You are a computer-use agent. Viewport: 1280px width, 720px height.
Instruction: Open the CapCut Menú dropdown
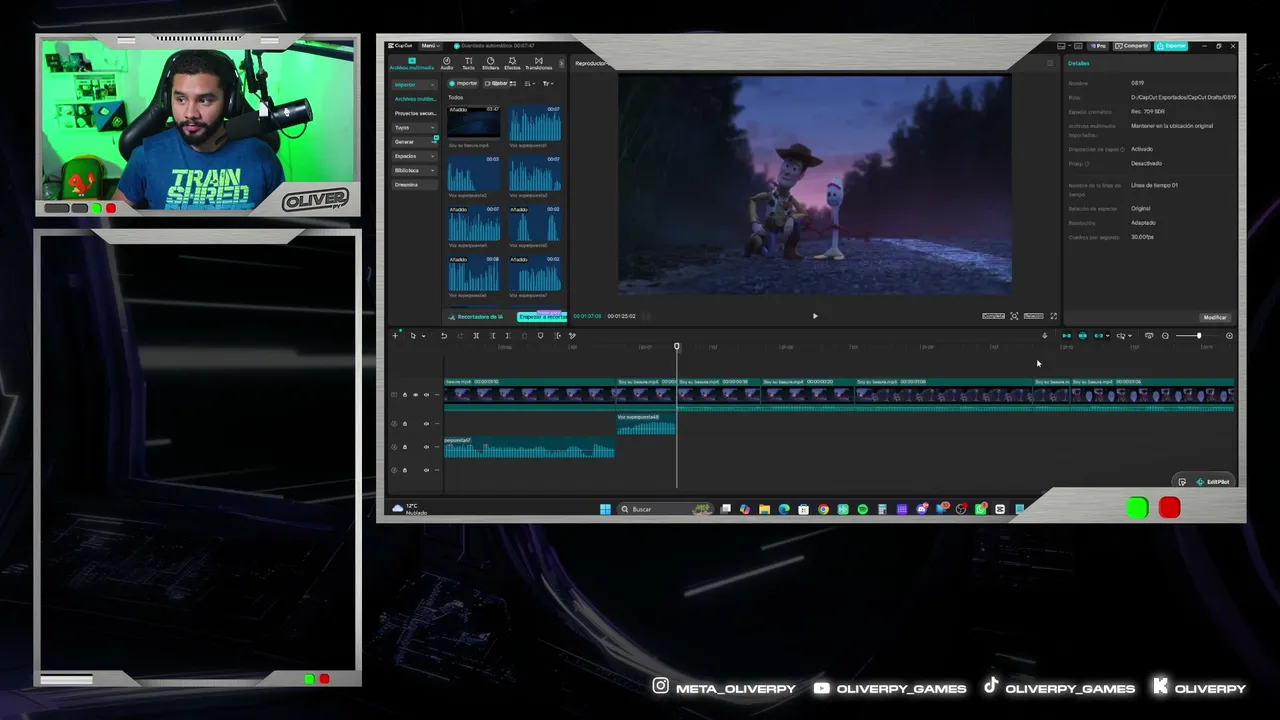coord(429,46)
